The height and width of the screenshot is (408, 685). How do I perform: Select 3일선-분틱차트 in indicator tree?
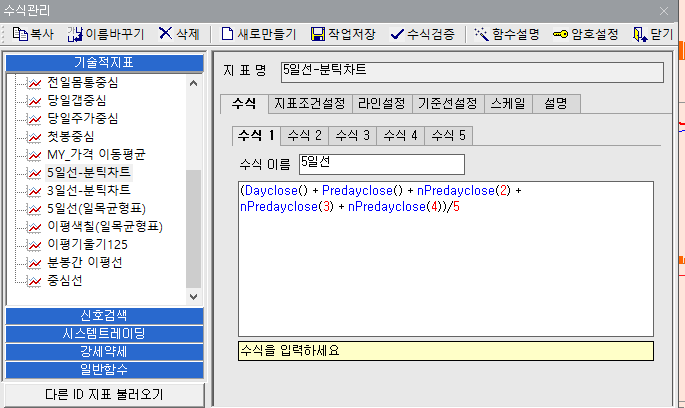(88, 190)
